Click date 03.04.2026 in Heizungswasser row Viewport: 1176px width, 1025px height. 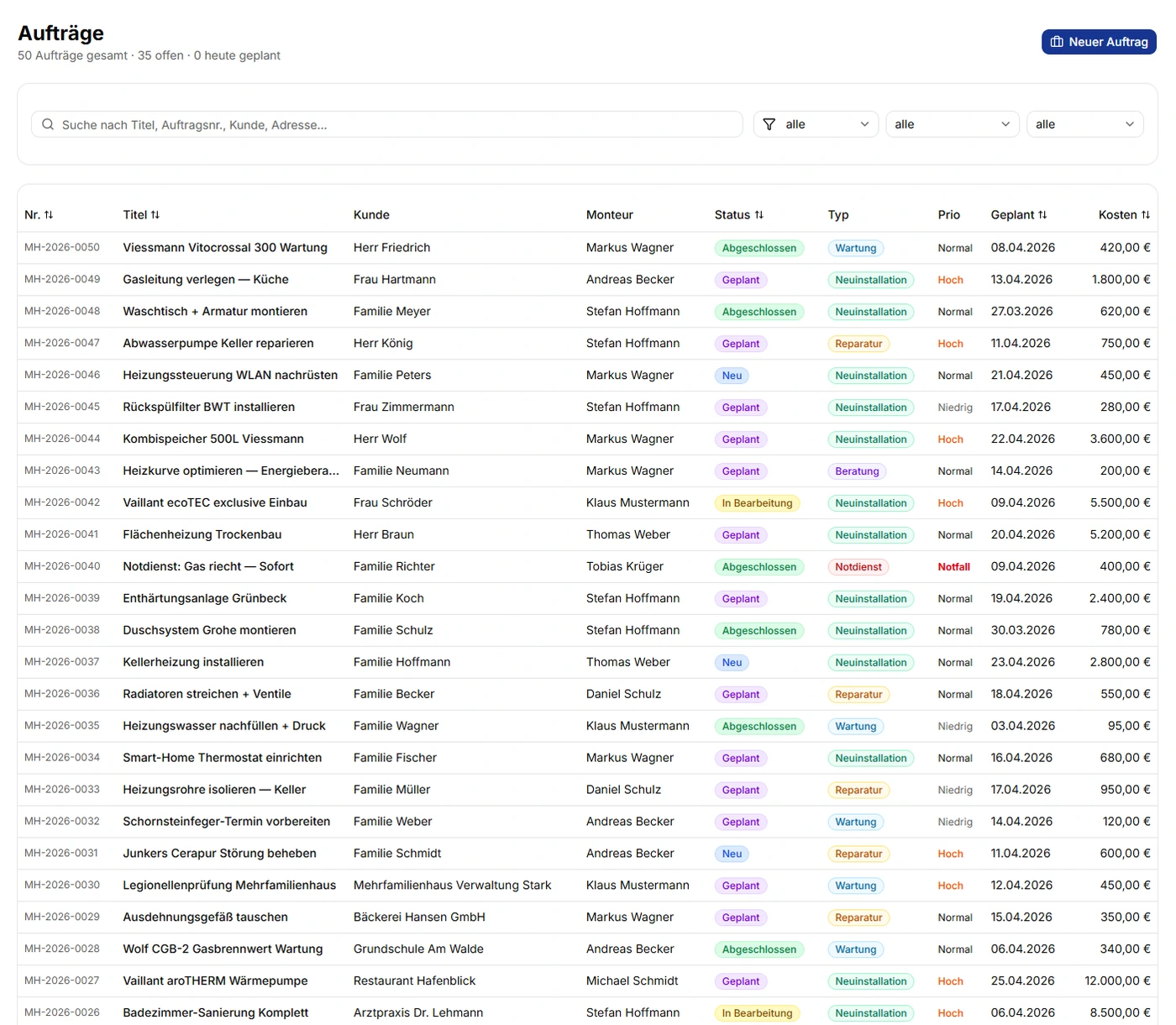click(x=1021, y=727)
